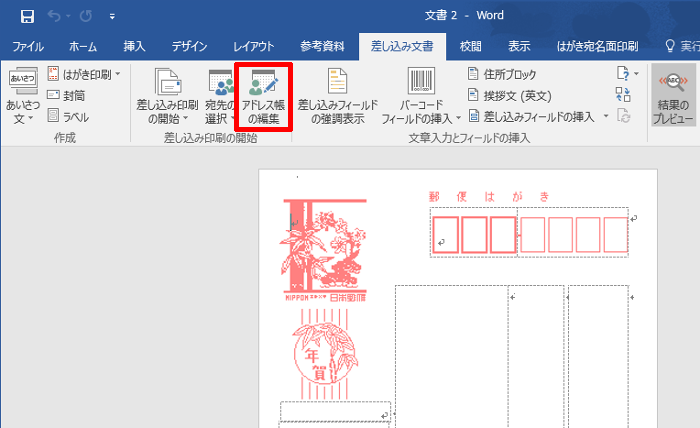The height and width of the screenshot is (428, 700).
Task: Click the Tell Me lightbulb search box
Action: click(682, 46)
